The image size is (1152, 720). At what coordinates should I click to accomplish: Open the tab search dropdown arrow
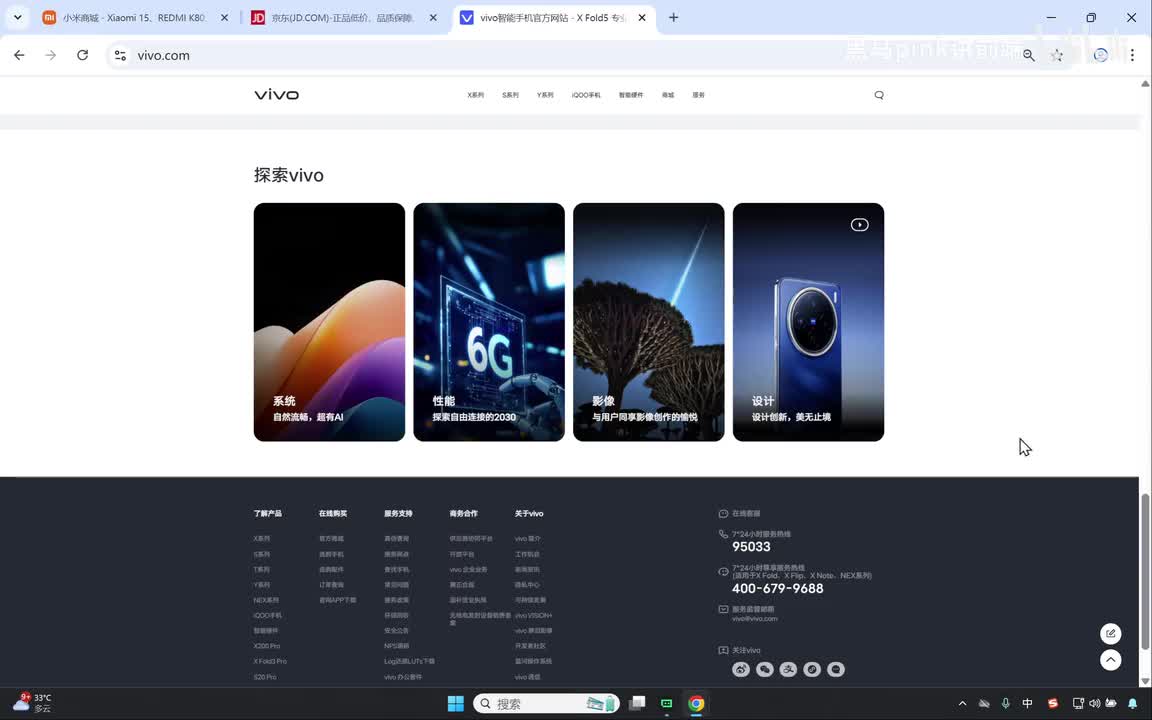[18, 18]
